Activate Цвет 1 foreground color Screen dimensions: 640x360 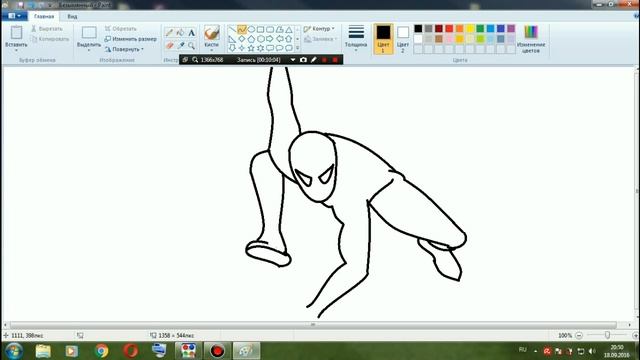tap(383, 39)
